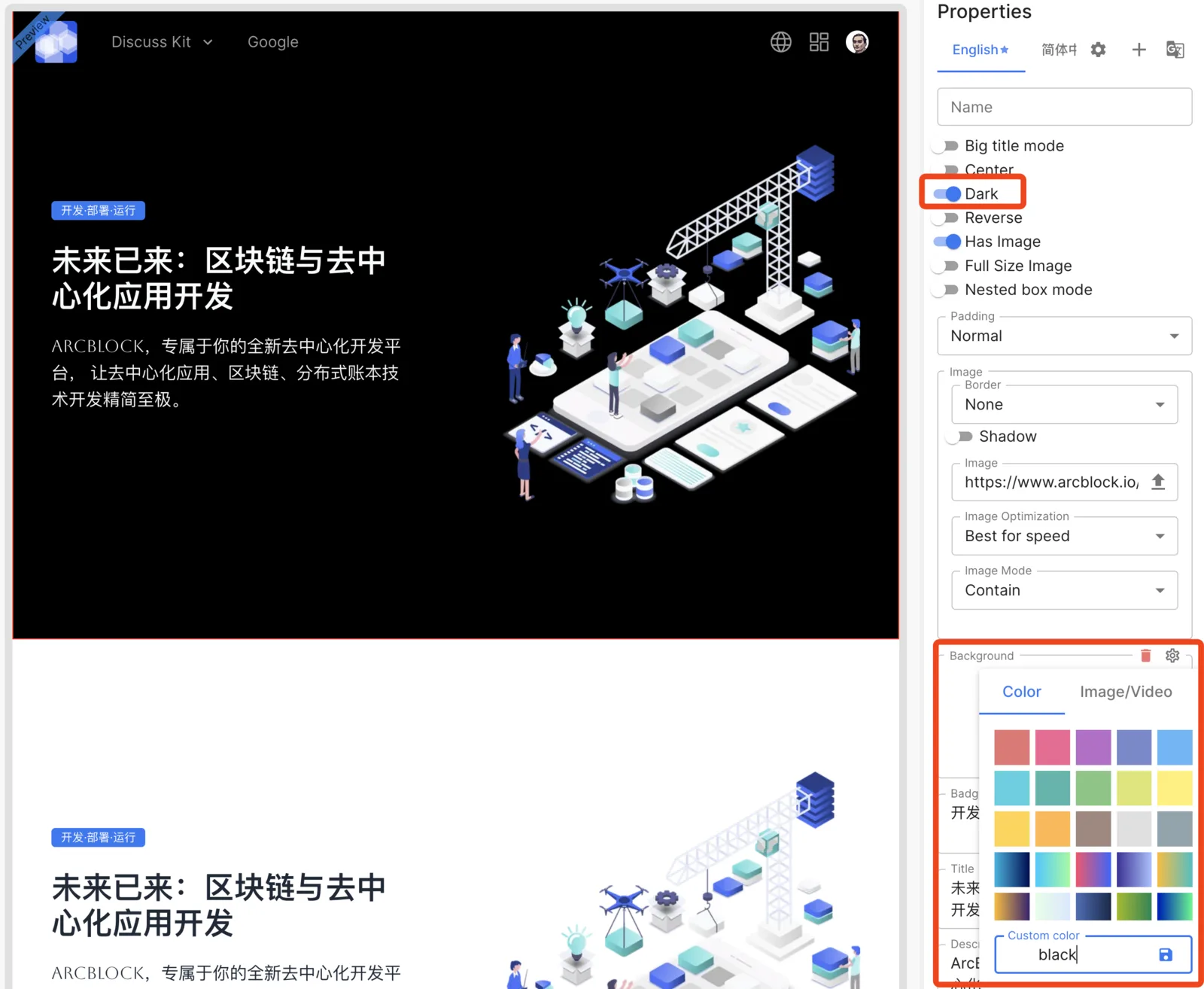Click the 开发·部署·运行 badge in dark hero

pos(98,211)
